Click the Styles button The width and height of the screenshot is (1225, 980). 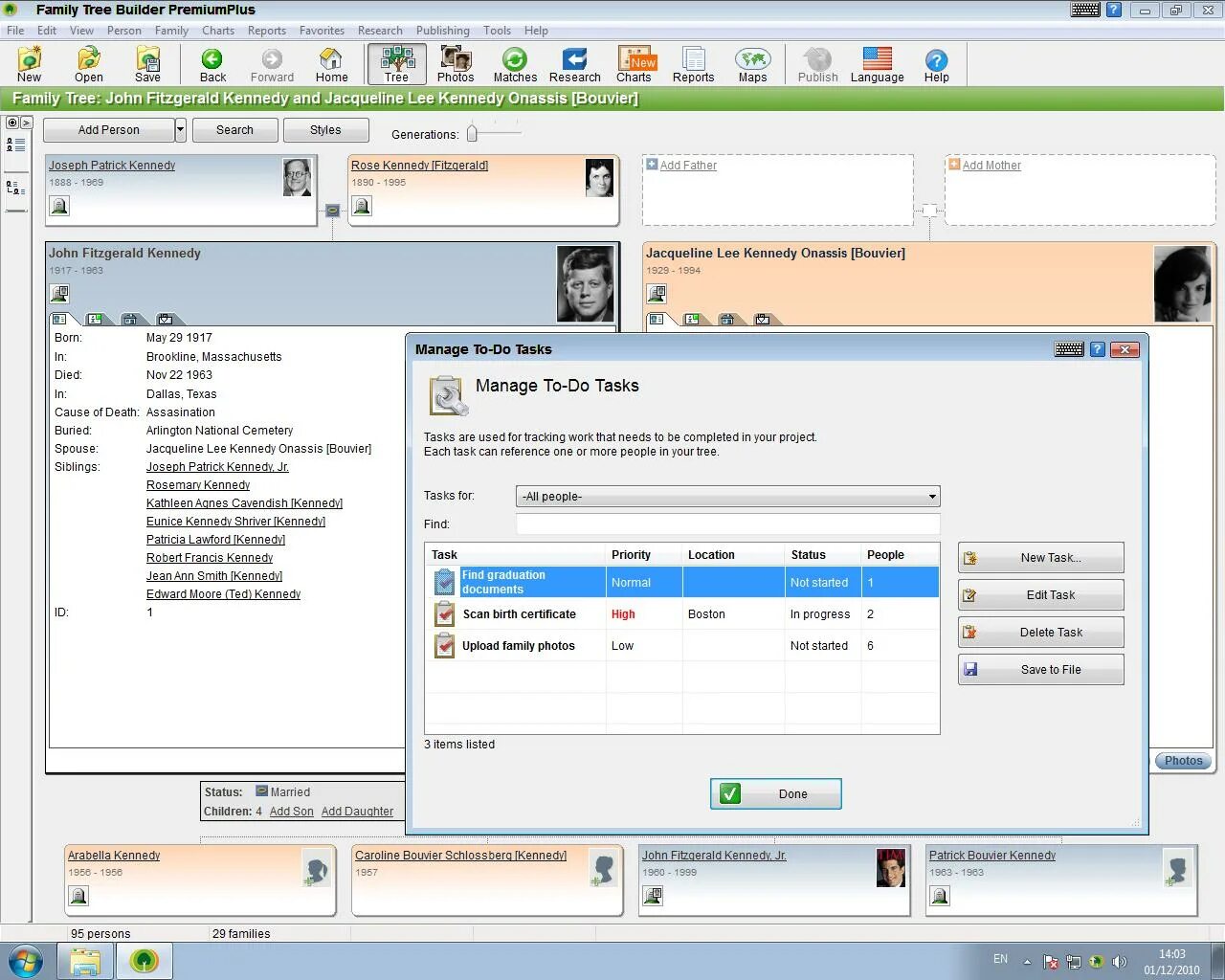pos(325,129)
